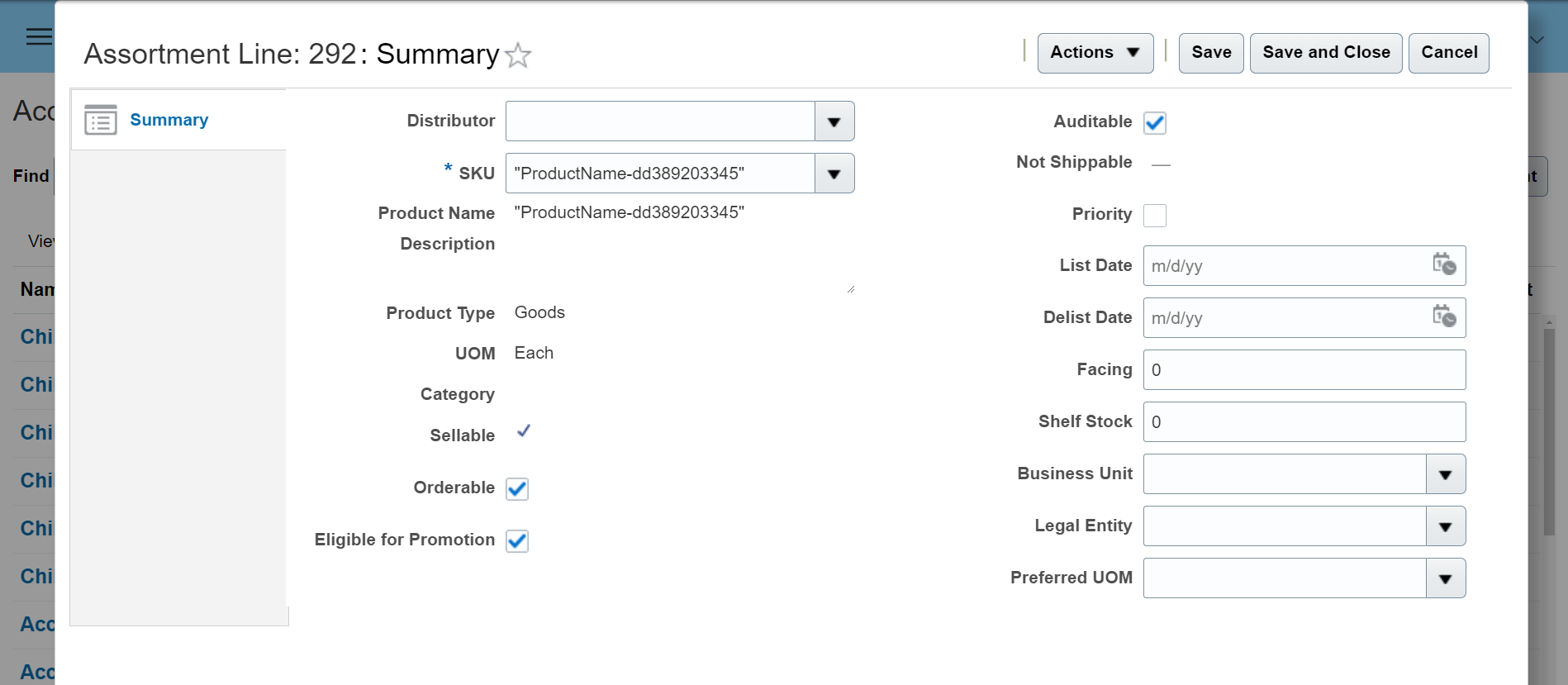The height and width of the screenshot is (685, 1568).
Task: Toggle the Auditable checkbox
Action: point(1155,123)
